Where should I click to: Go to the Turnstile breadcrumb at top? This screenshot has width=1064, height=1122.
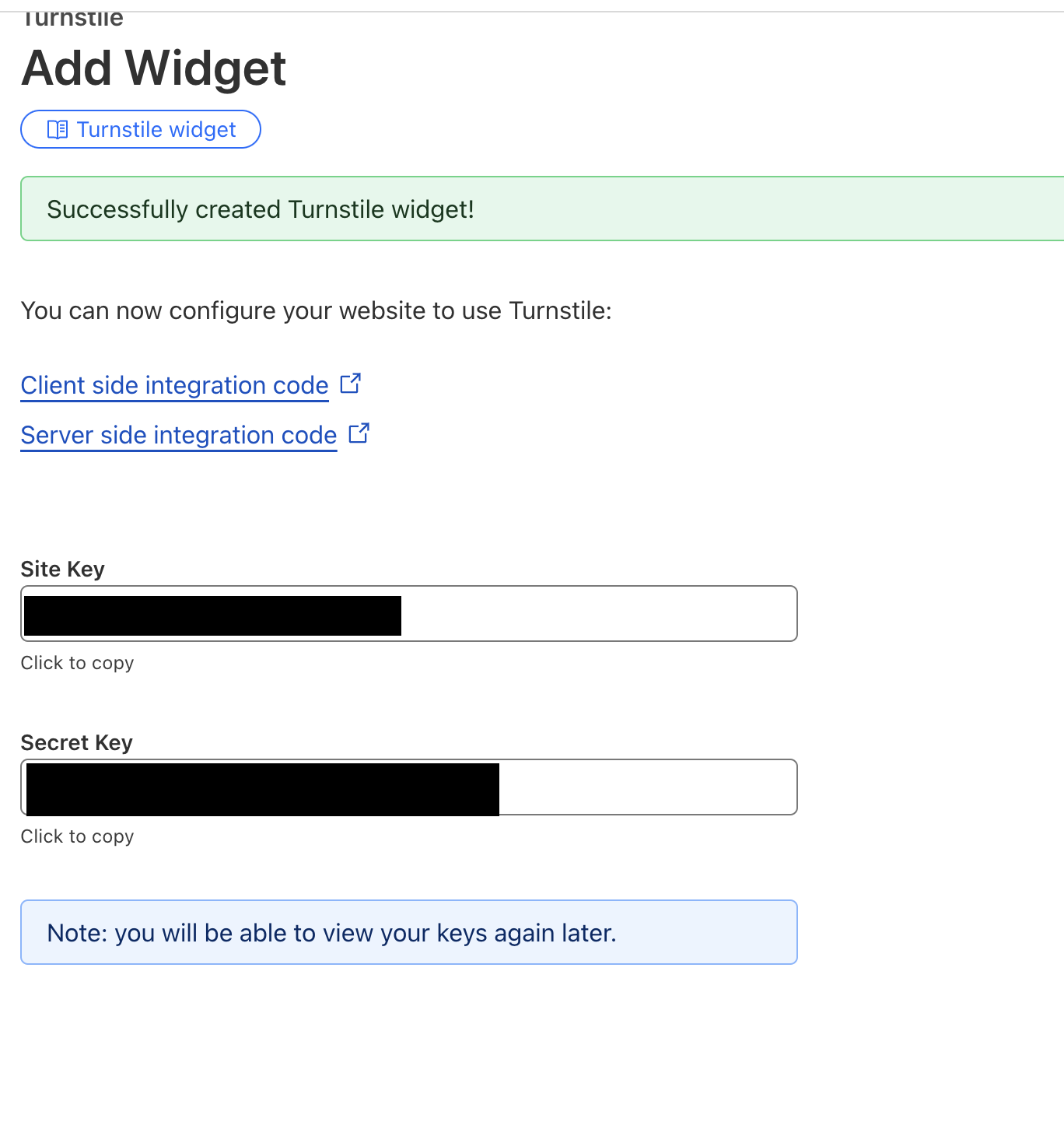point(72,18)
